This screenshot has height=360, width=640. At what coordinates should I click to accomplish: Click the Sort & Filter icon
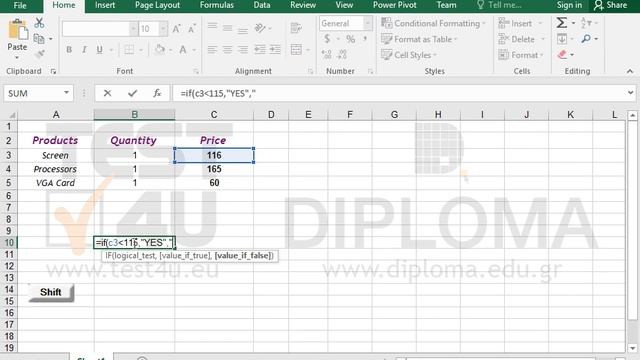click(586, 23)
